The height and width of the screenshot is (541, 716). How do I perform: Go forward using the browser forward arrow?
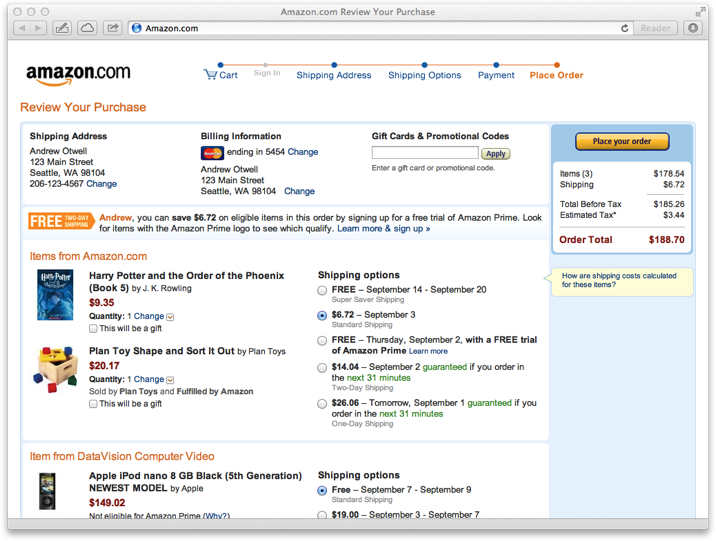(x=38, y=28)
